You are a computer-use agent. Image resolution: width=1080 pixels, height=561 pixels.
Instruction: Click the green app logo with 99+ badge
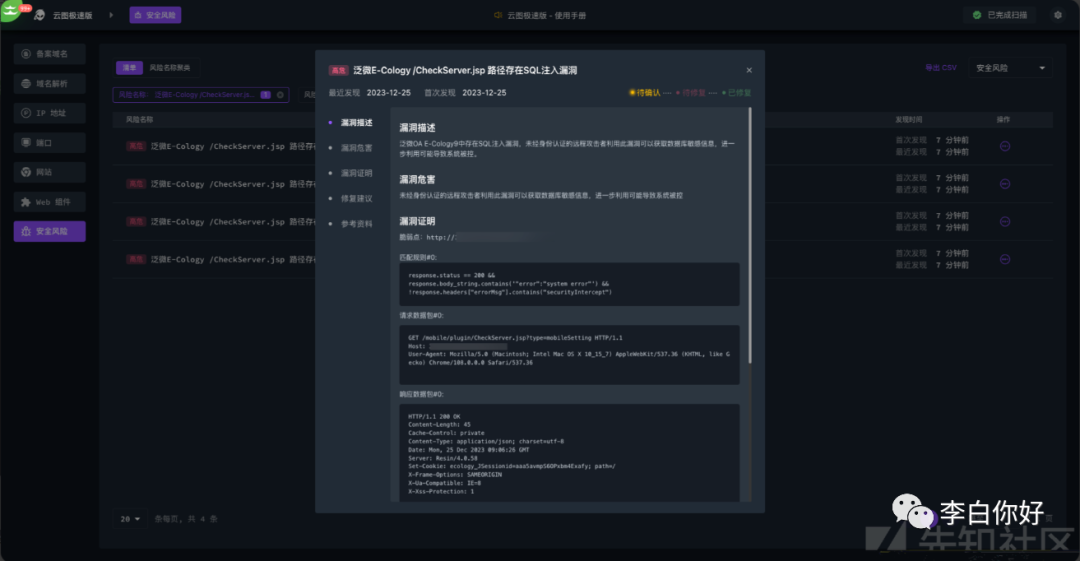coord(12,12)
